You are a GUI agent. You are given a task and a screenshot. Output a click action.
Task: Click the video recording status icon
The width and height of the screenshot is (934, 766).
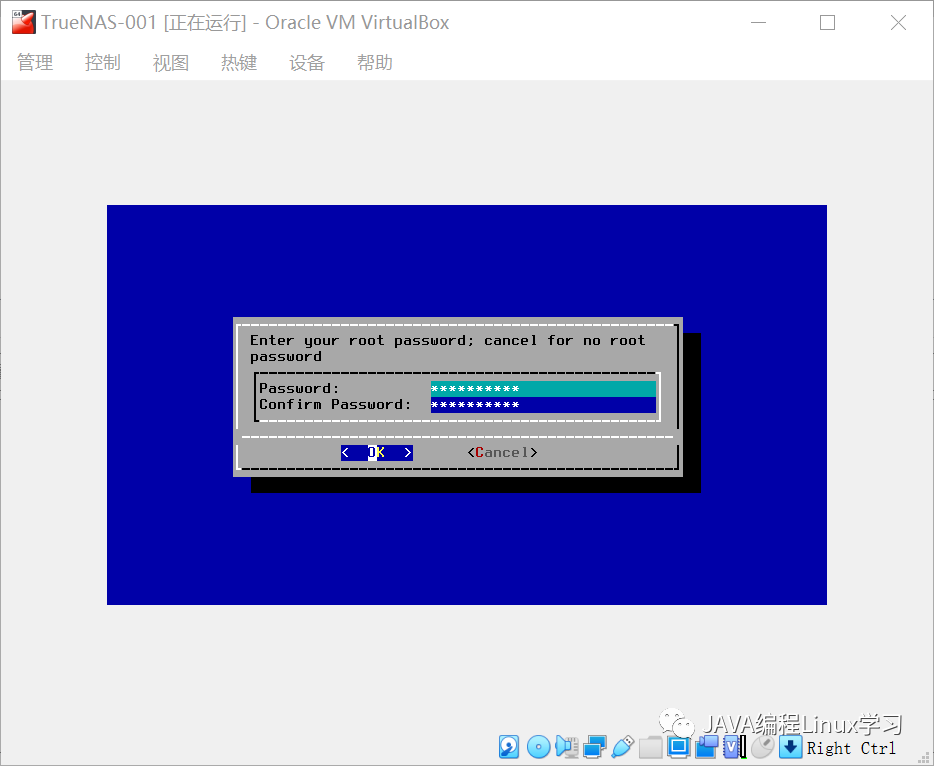[x=706, y=747]
